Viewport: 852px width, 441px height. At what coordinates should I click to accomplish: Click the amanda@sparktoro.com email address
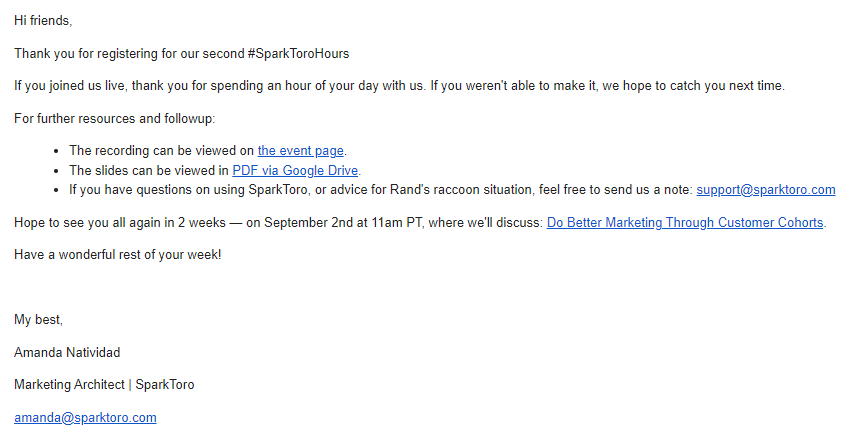(85, 418)
